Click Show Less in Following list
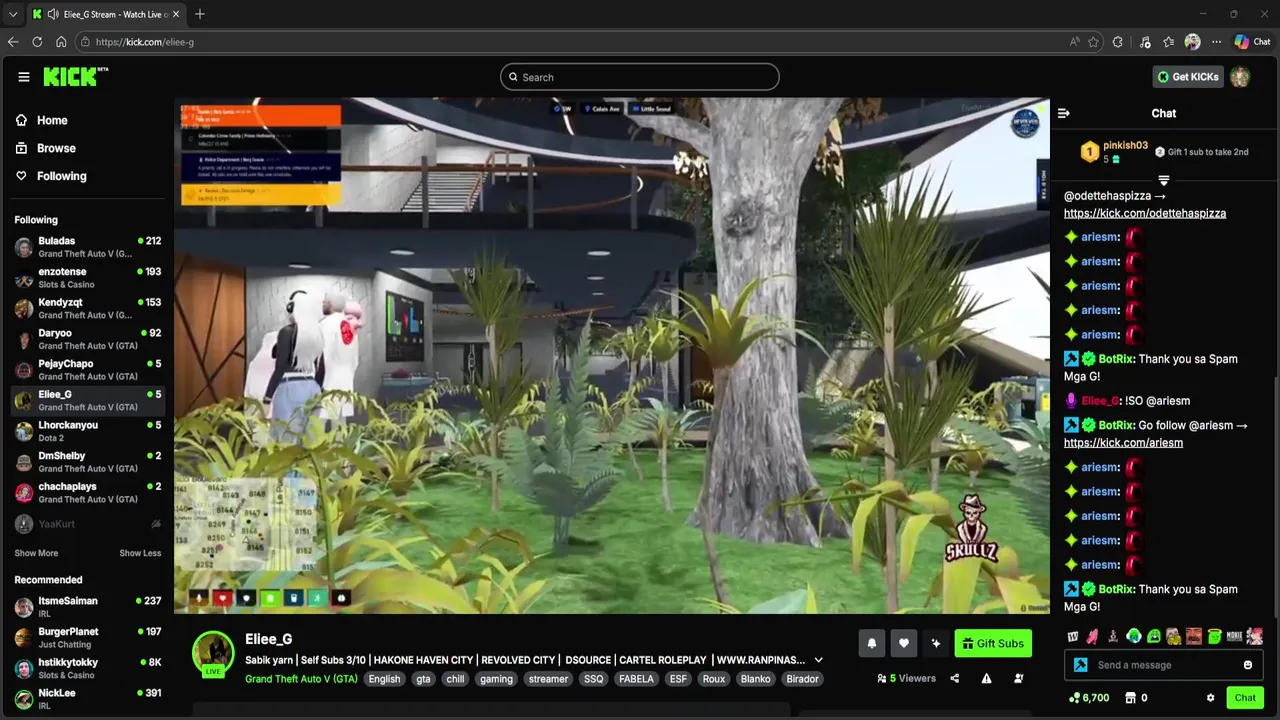Viewport: 1280px width, 720px height. [140, 553]
